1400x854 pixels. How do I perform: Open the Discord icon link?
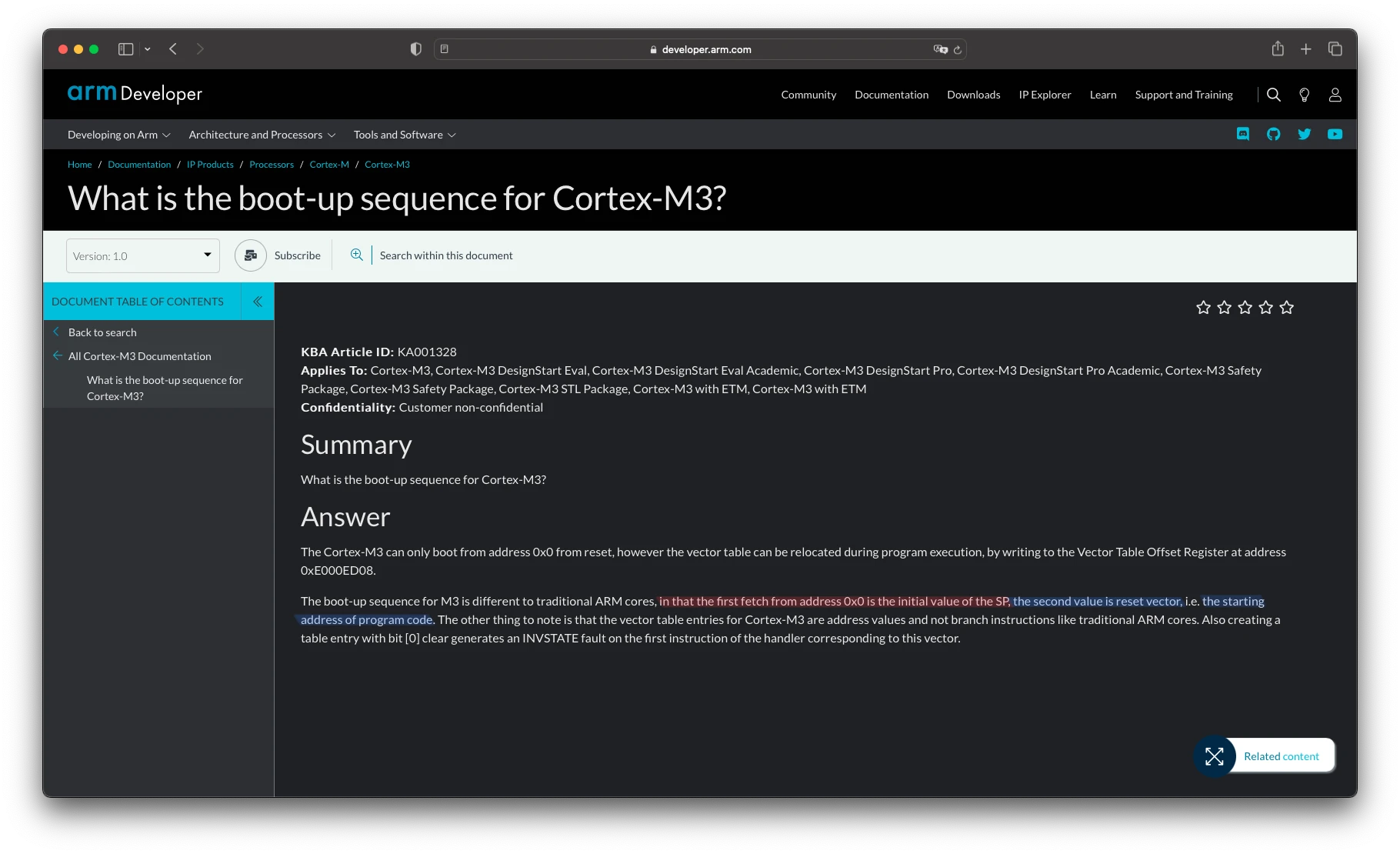click(x=1243, y=134)
